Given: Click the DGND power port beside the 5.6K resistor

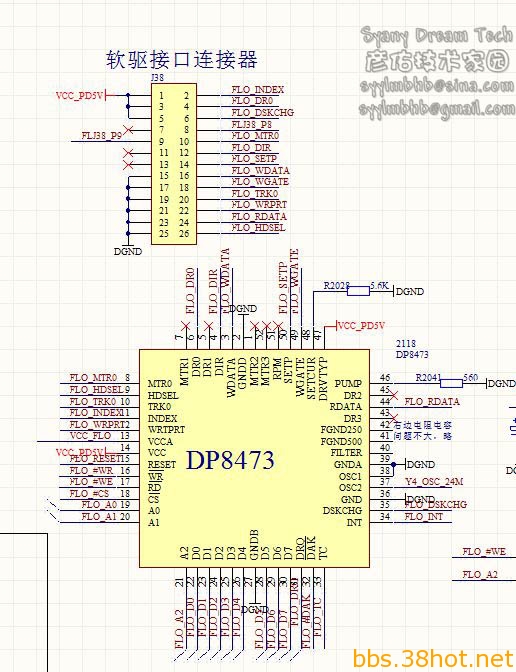Looking at the screenshot, I should click(409, 291).
